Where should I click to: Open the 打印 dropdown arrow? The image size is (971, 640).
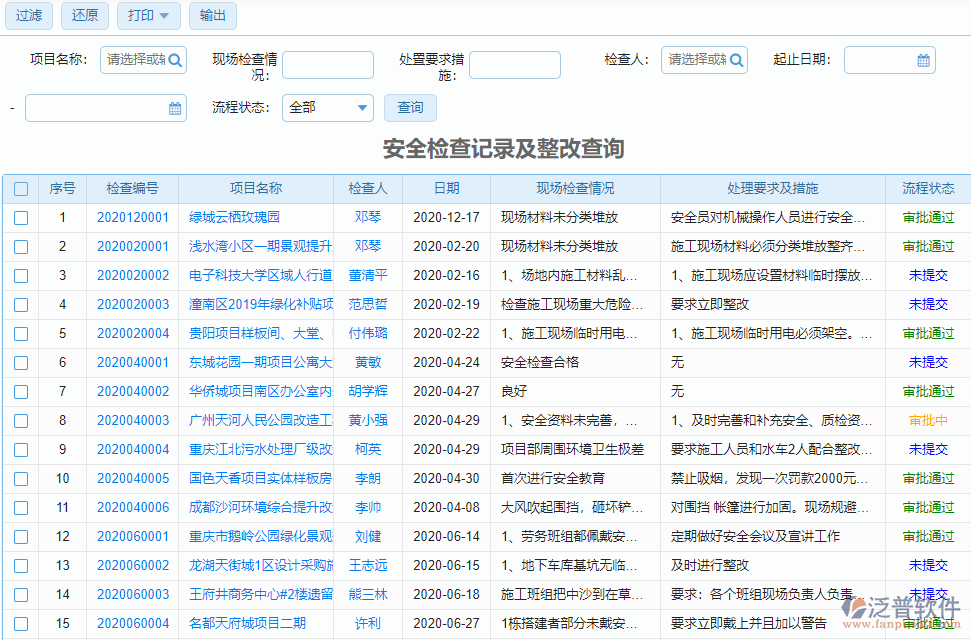click(162, 16)
